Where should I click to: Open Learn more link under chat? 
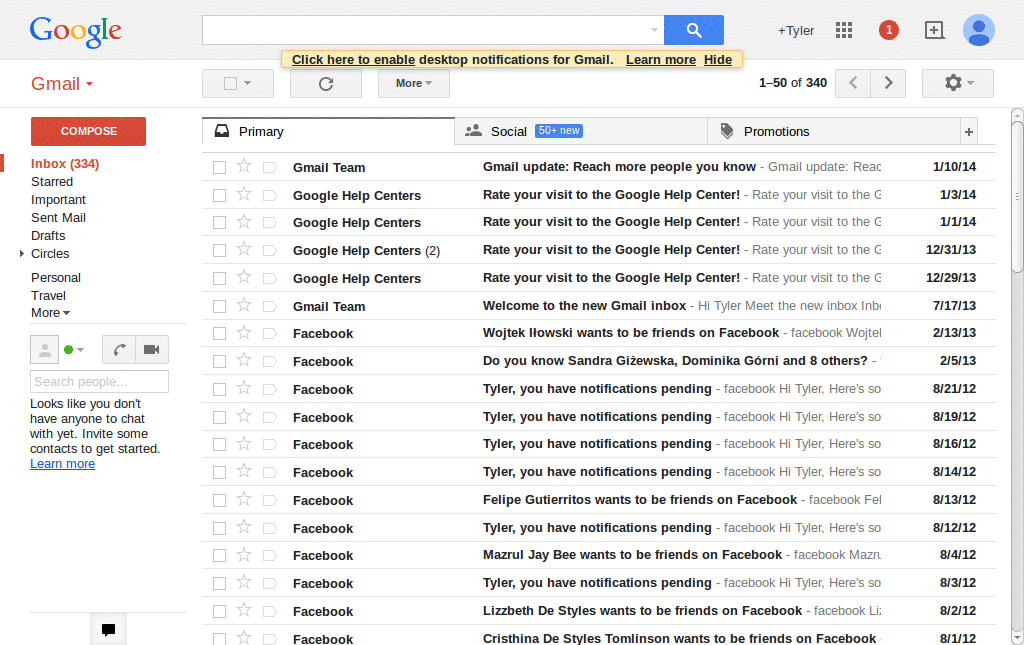click(62, 464)
